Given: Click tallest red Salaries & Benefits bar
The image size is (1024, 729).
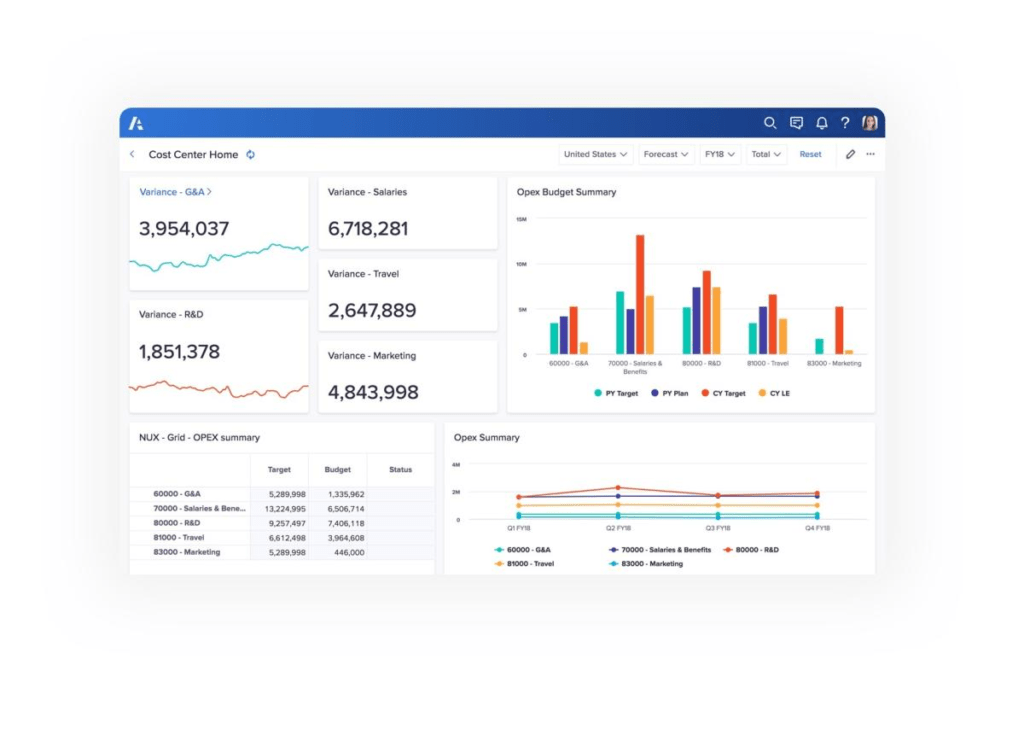Looking at the screenshot, I should click(x=640, y=295).
